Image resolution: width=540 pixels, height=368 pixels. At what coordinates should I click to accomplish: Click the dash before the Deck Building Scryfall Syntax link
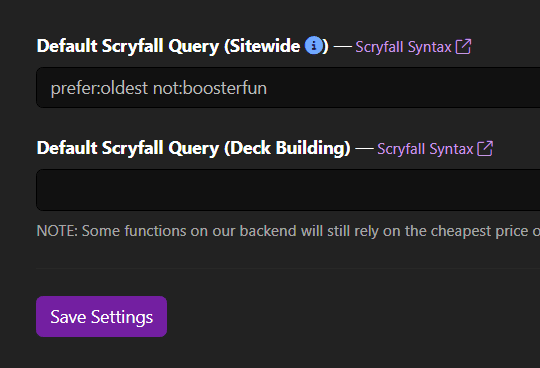click(364, 149)
